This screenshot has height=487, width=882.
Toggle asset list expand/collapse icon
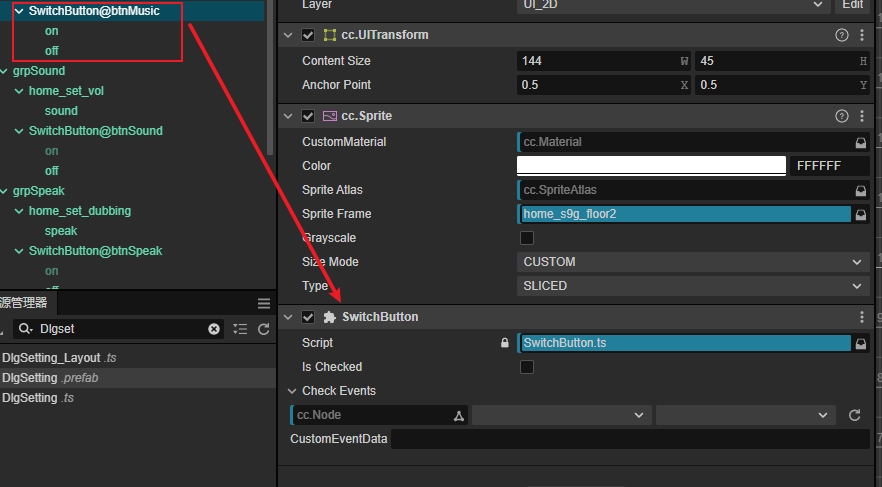point(240,329)
